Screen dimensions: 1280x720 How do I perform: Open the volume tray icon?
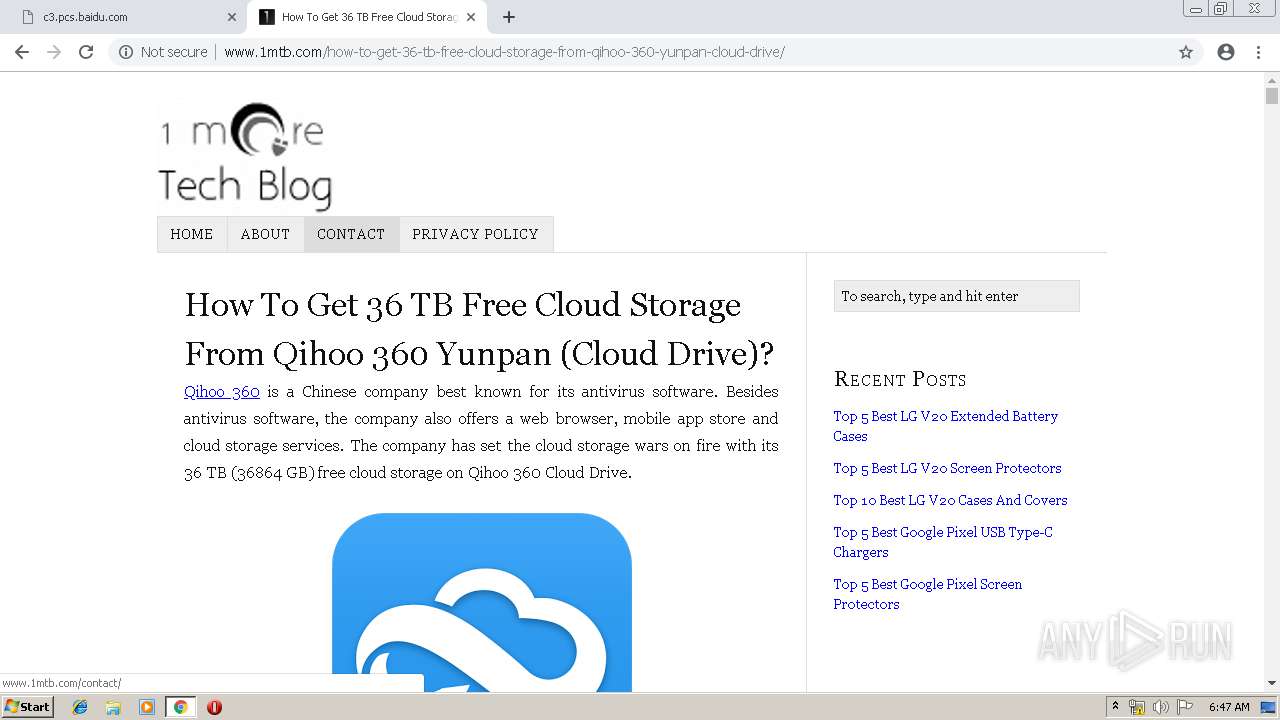1161,707
